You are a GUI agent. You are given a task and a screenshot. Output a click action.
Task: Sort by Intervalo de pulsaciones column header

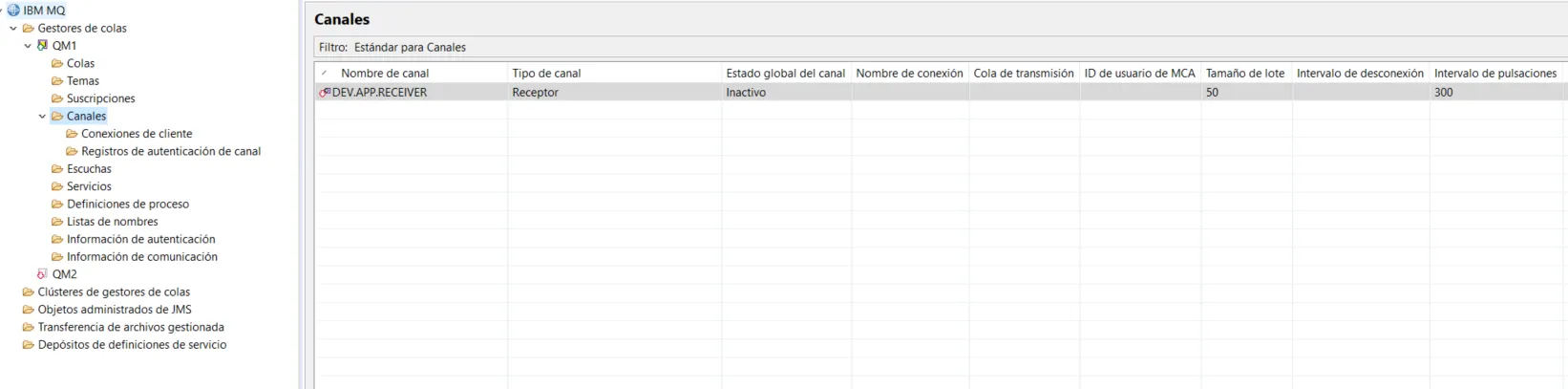point(1495,73)
